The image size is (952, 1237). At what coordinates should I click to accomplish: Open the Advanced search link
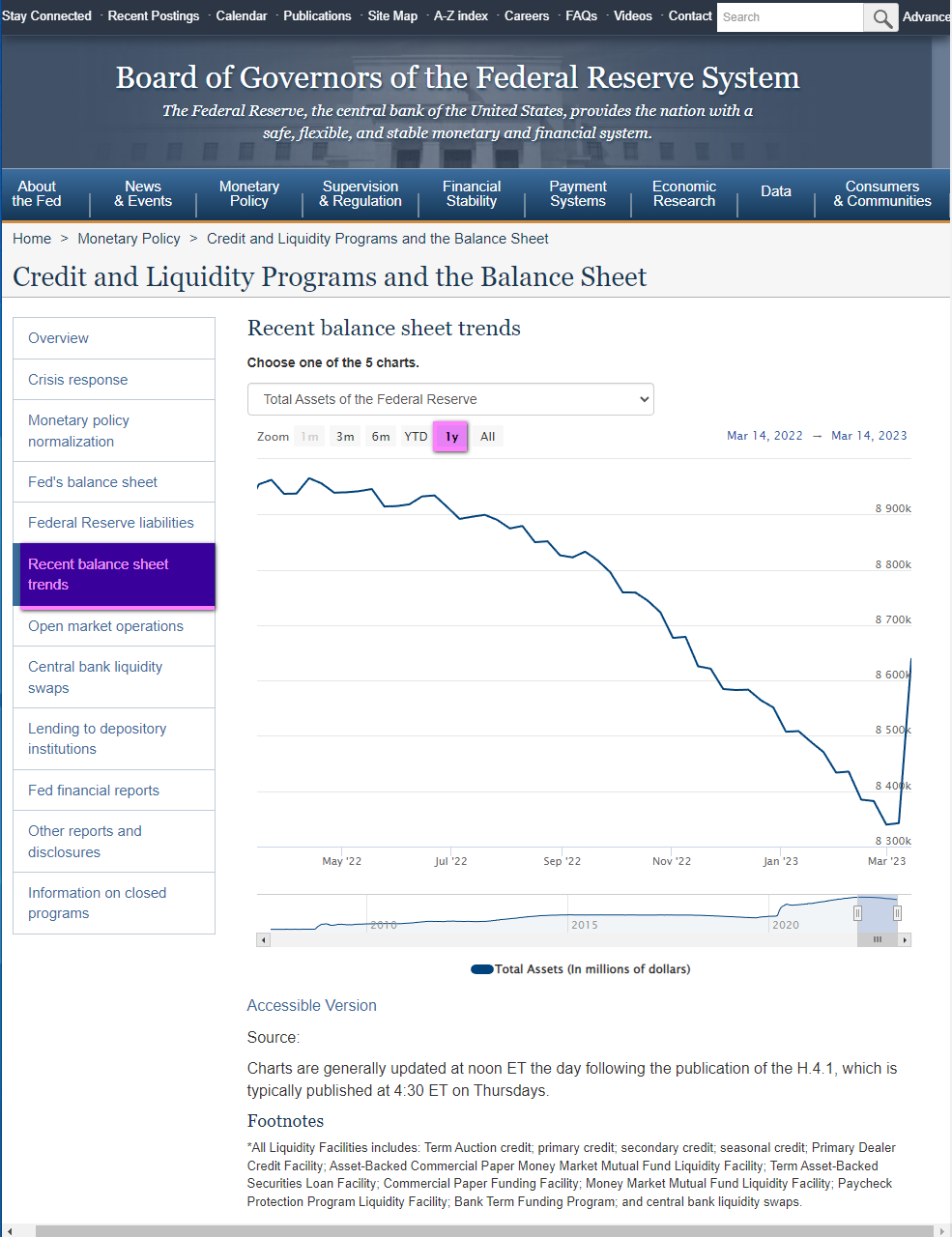927,16
